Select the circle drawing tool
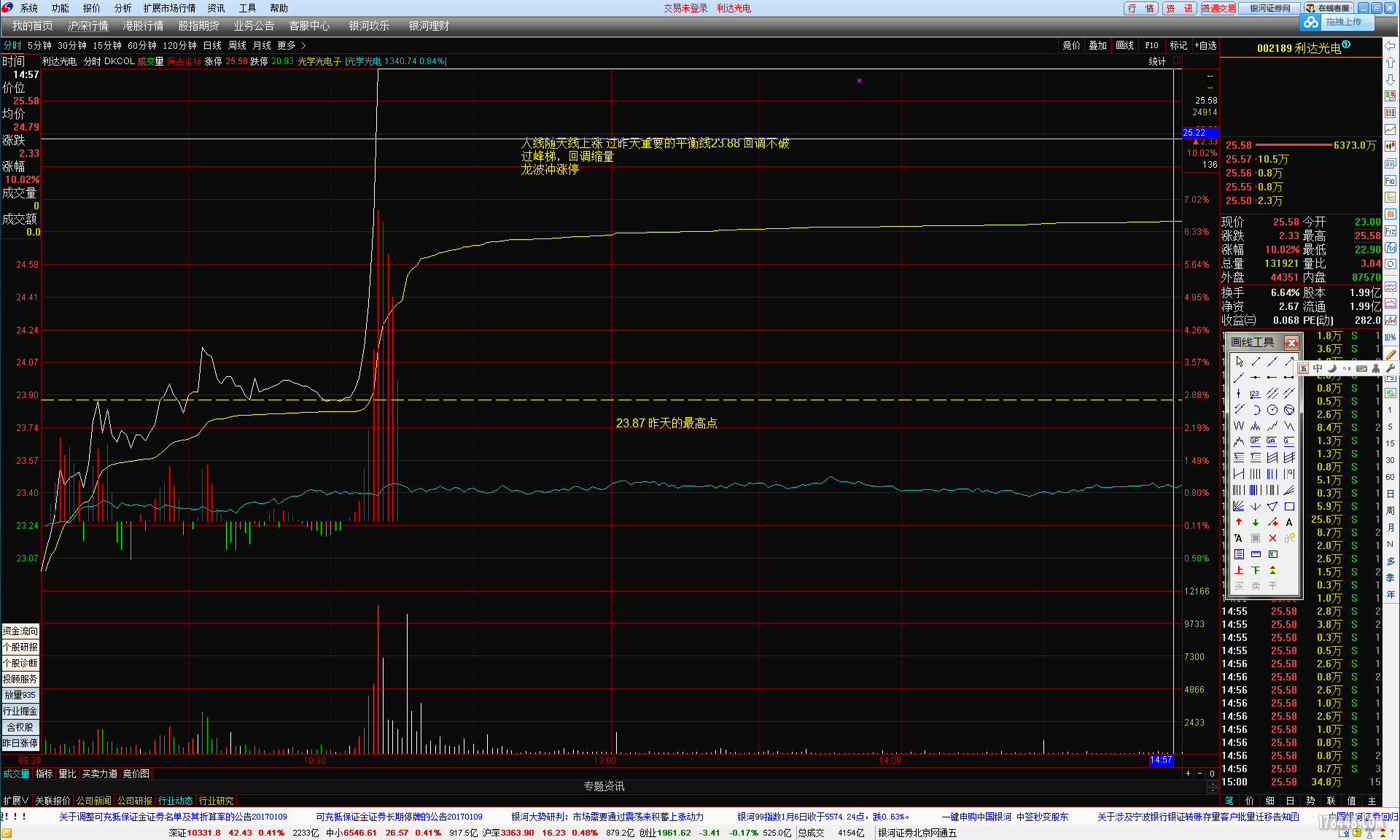1400x840 pixels. pyautogui.click(x=1272, y=410)
